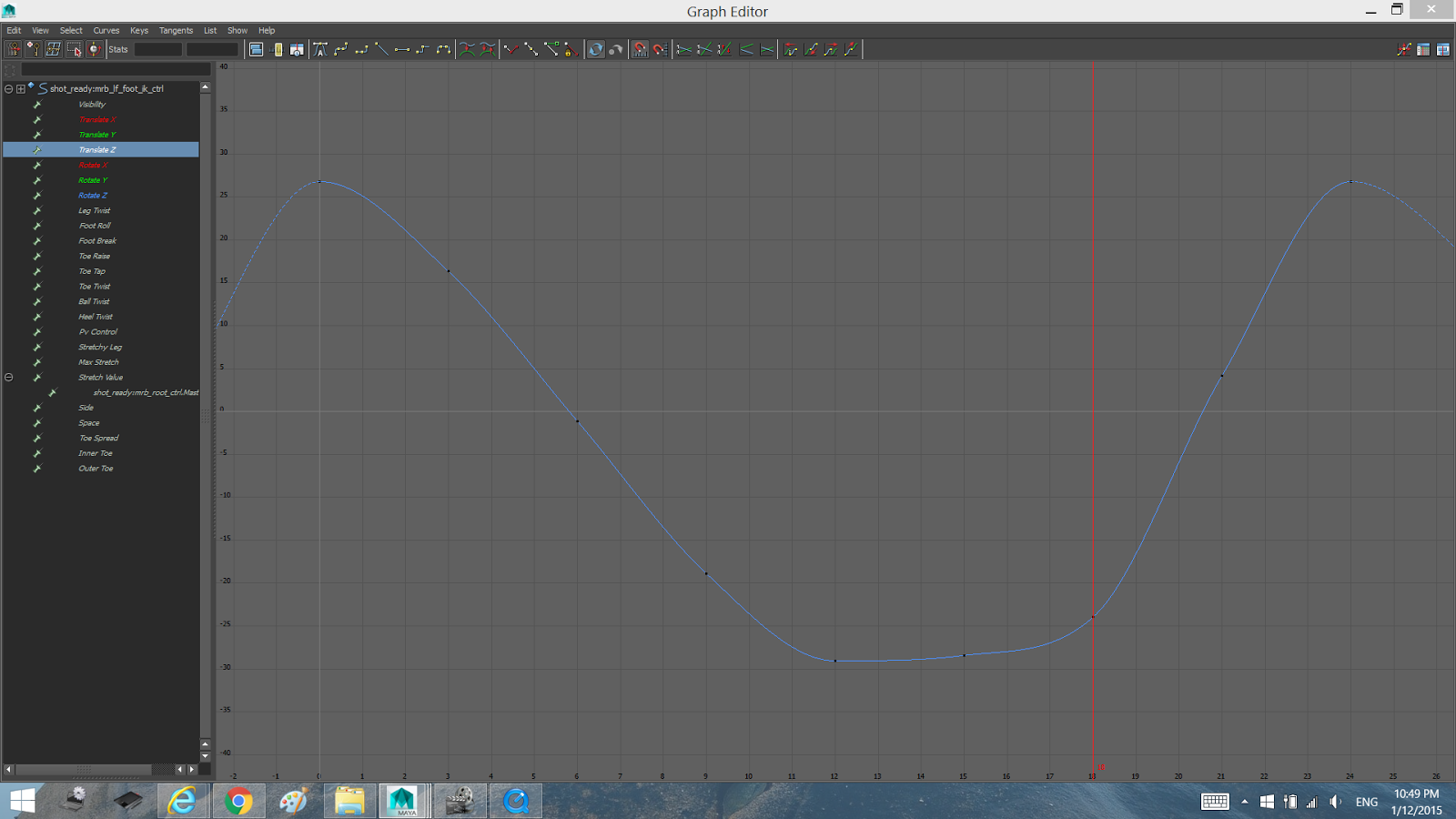Select the Foot Roll channel in the outliner

pos(94,225)
